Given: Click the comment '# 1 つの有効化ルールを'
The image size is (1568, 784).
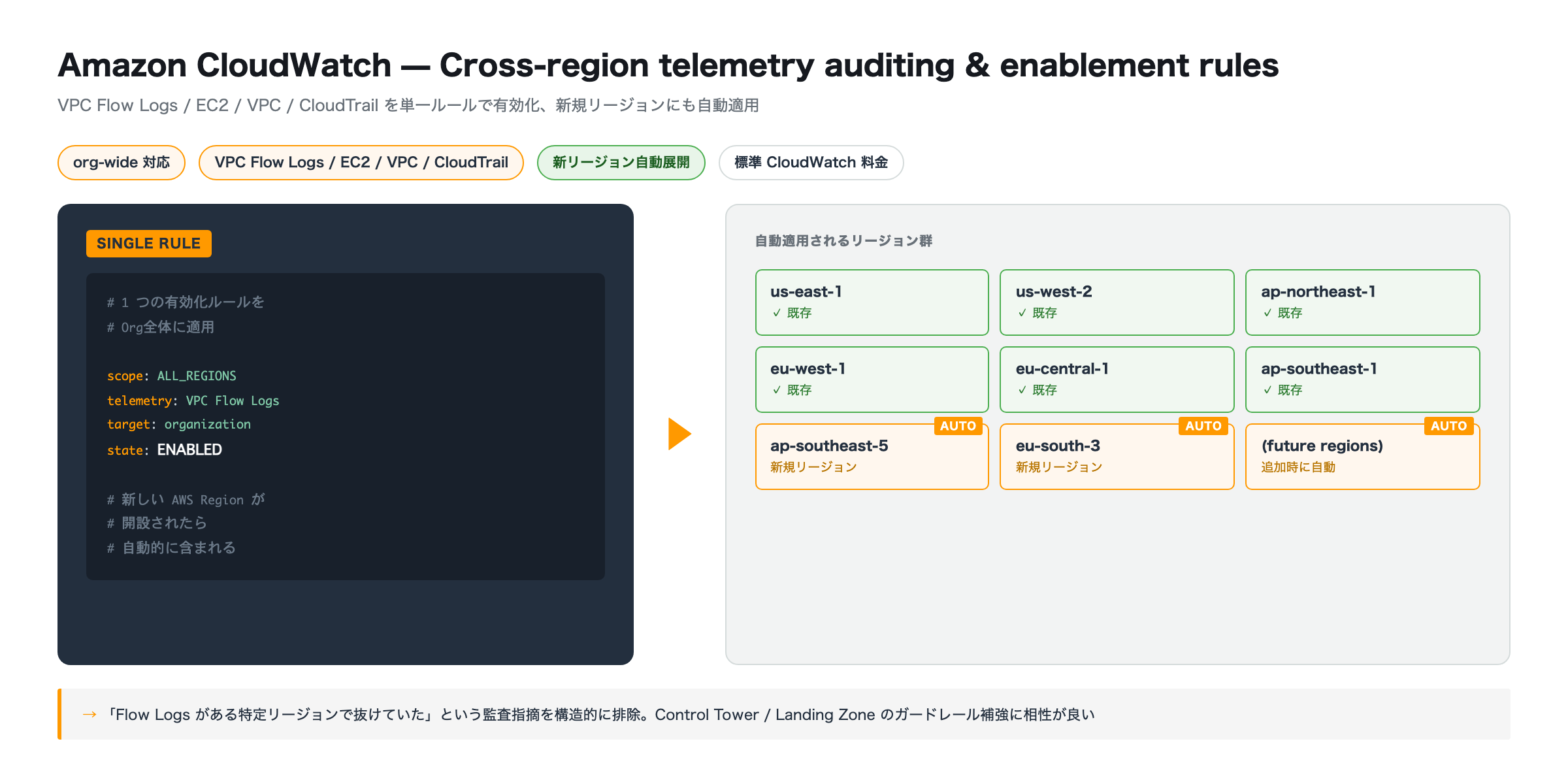Looking at the screenshot, I should (x=186, y=302).
